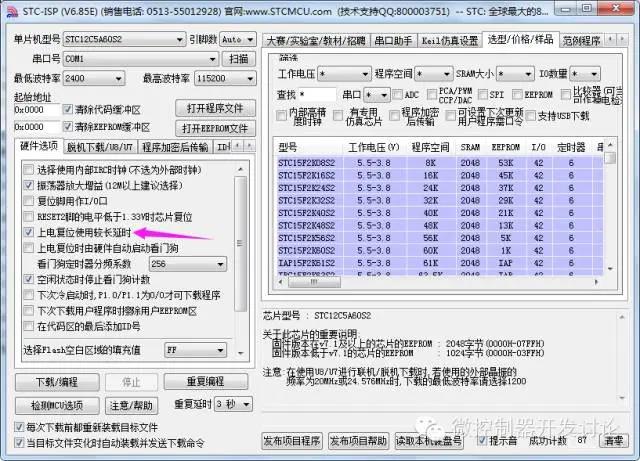This screenshot has width=640, height=461.
Task: Open 选型/价格/样品 tab
Action: (520, 39)
